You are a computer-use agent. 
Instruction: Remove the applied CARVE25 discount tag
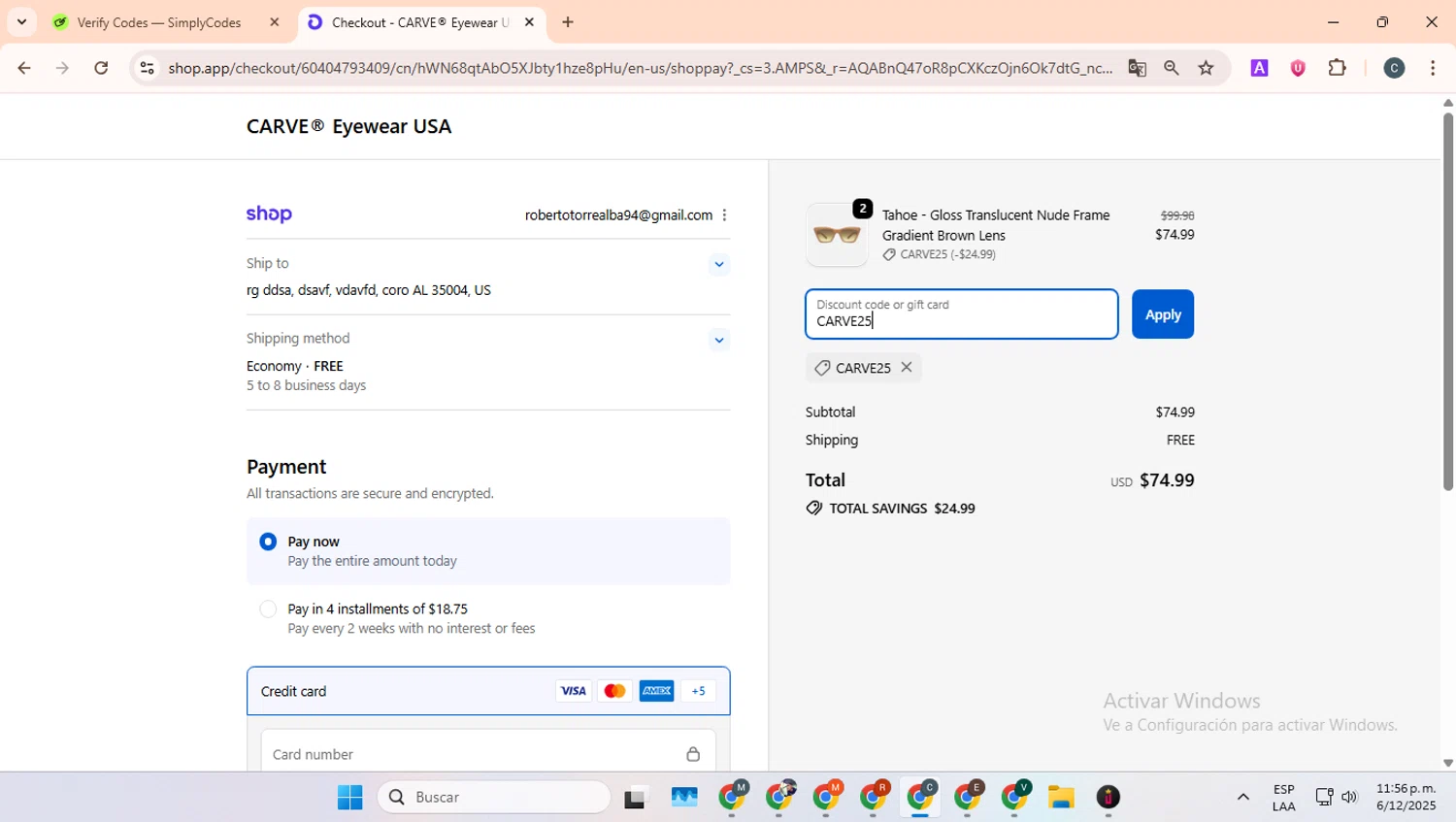pyautogui.click(x=906, y=367)
